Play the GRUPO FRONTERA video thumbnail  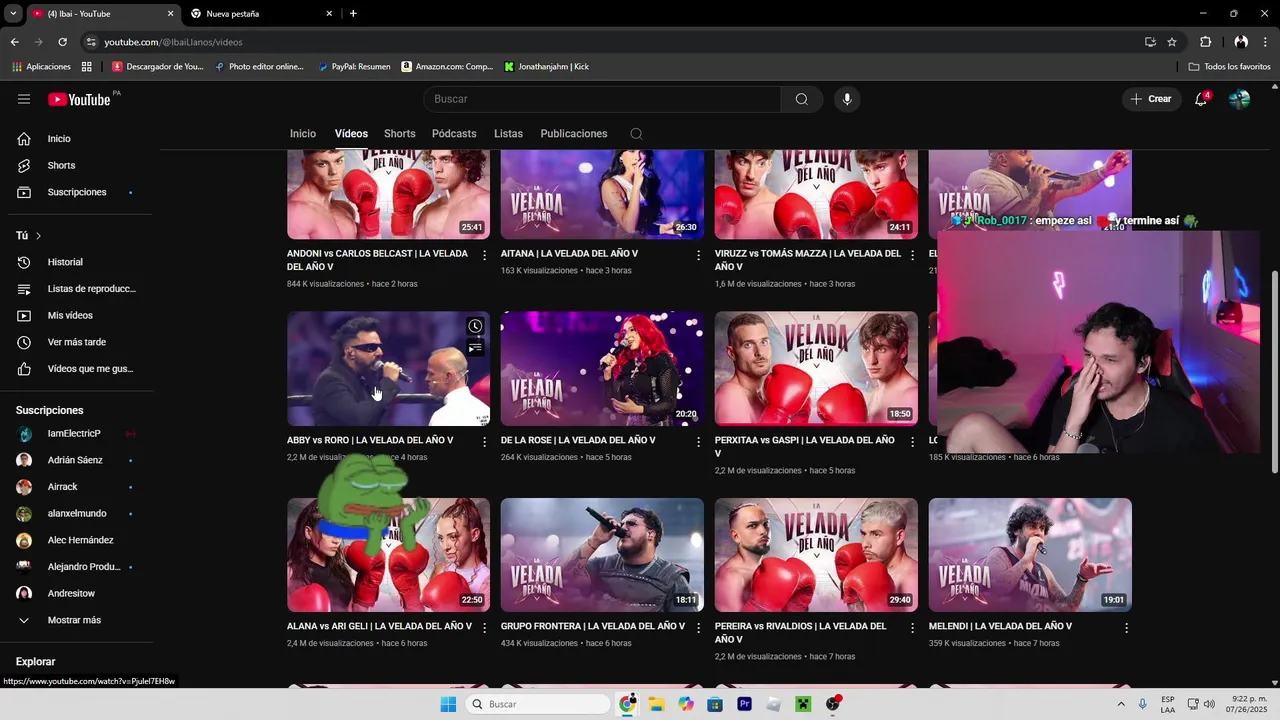pyautogui.click(x=602, y=555)
